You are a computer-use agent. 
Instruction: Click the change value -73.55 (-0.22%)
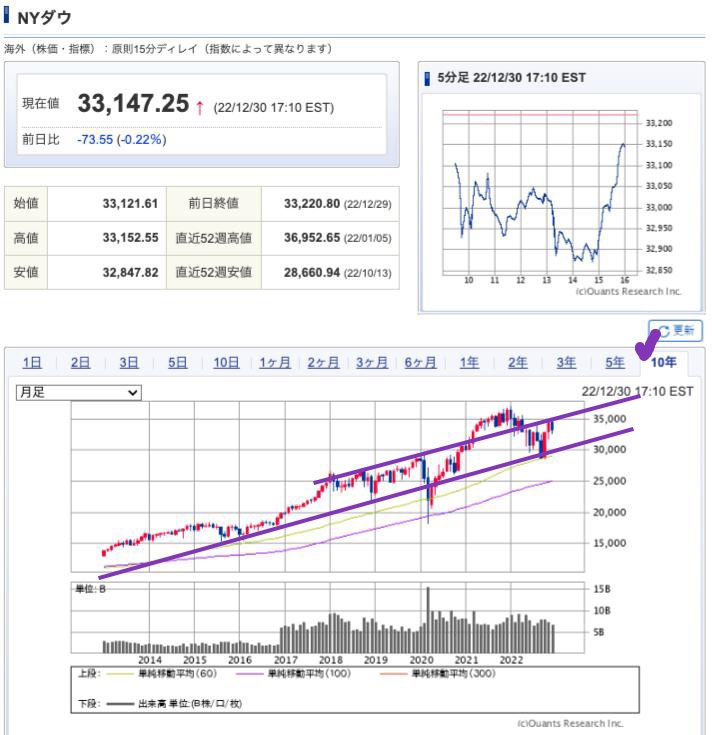[121, 140]
